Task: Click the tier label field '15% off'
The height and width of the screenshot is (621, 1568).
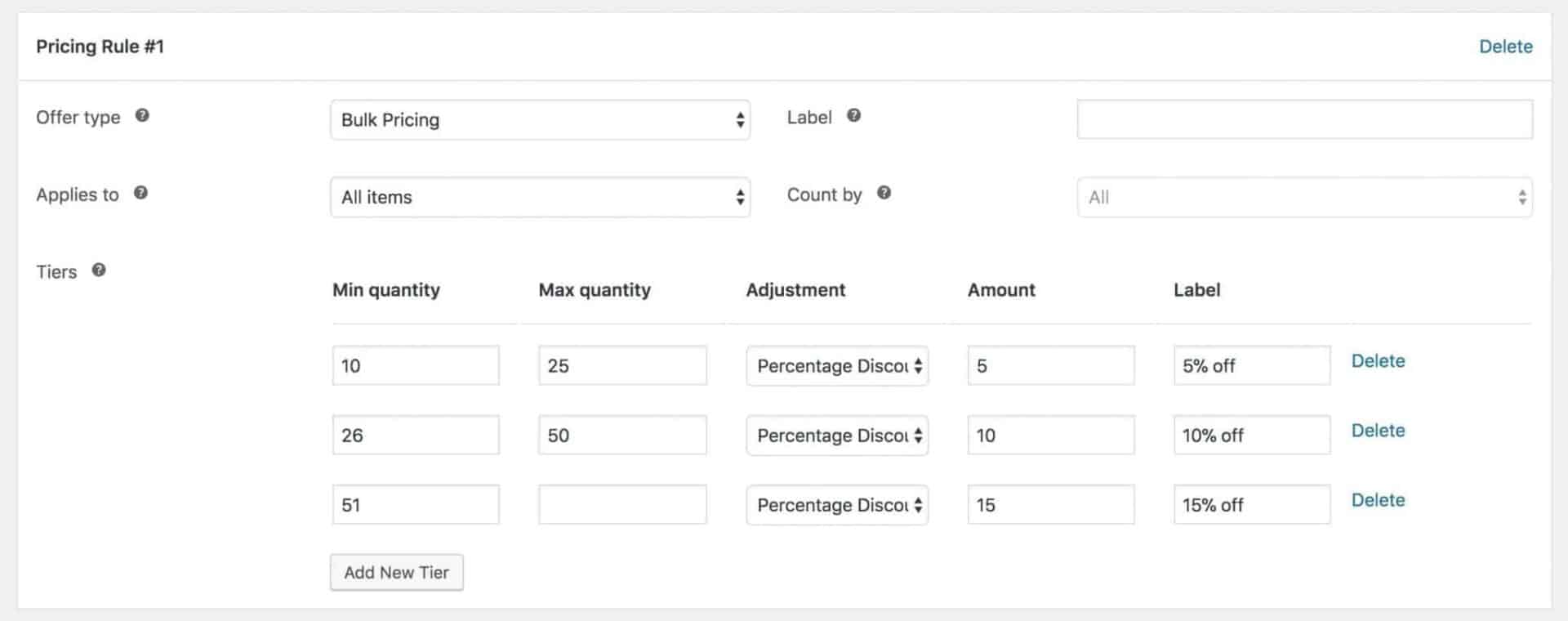Action: (1252, 504)
